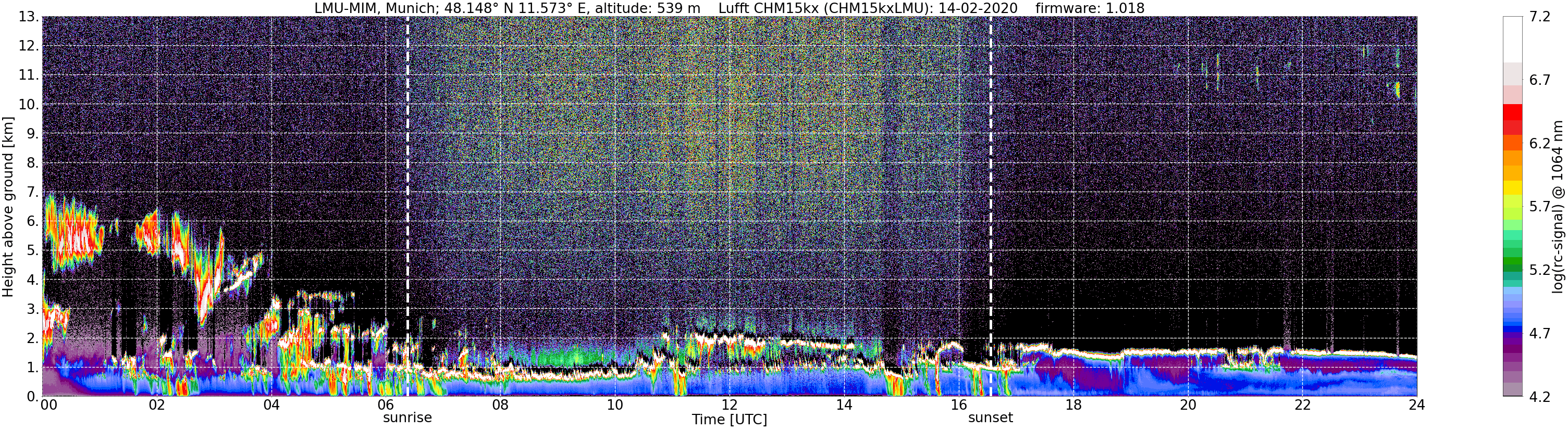Click the colorbar label 'log(rc-signal) @ 1064 nm'
The image size is (1568, 430).
click(x=1557, y=207)
